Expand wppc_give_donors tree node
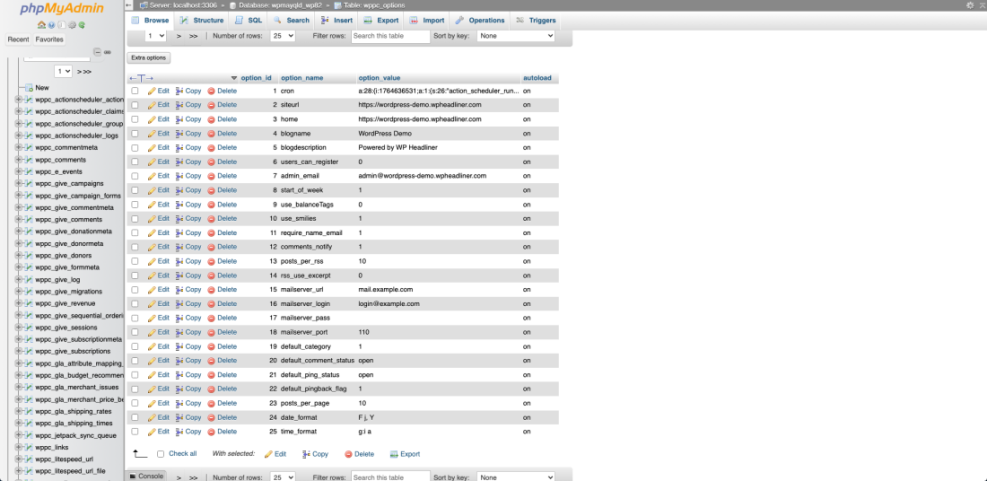Screen dimensions: 987x481 click(x=19, y=256)
